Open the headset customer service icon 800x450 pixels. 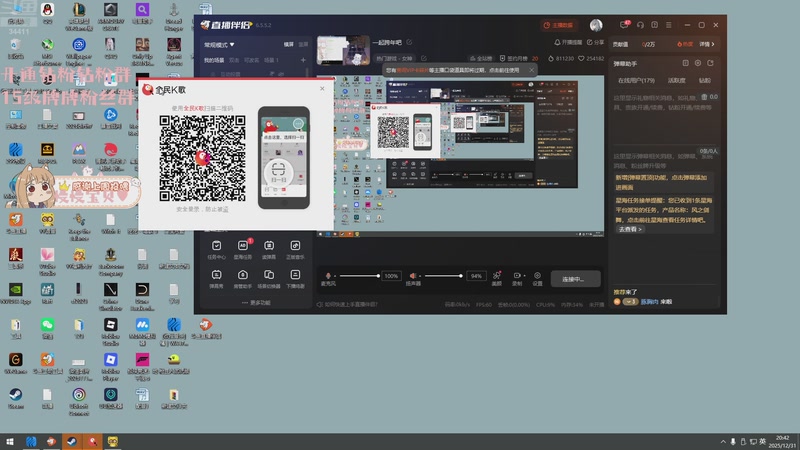point(640,24)
